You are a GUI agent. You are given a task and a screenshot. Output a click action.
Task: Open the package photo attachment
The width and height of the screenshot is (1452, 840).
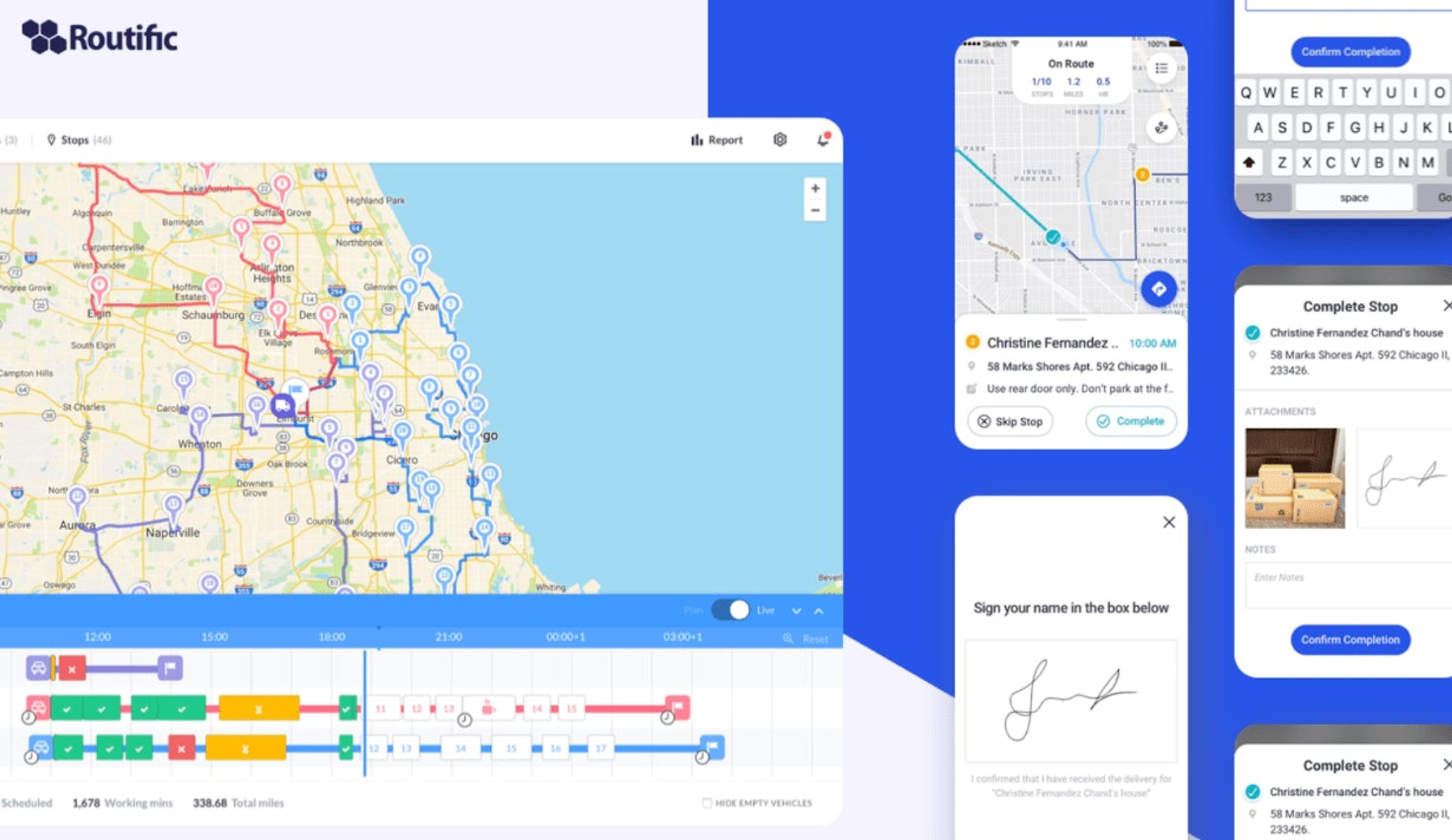(x=1295, y=478)
